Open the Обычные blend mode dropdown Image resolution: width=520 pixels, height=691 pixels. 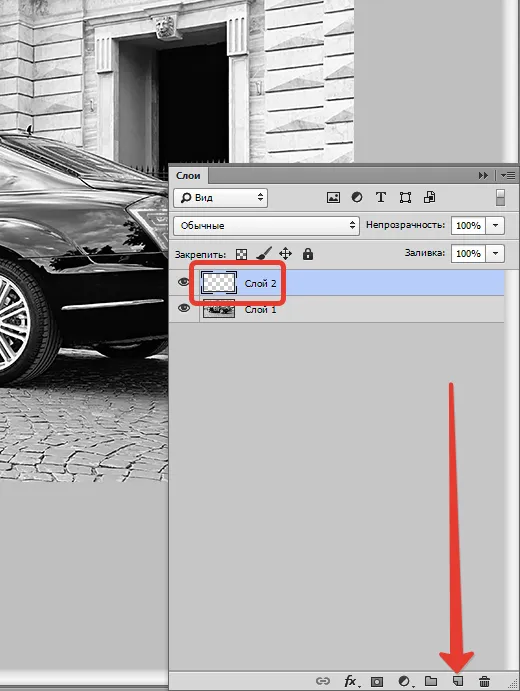tap(267, 225)
